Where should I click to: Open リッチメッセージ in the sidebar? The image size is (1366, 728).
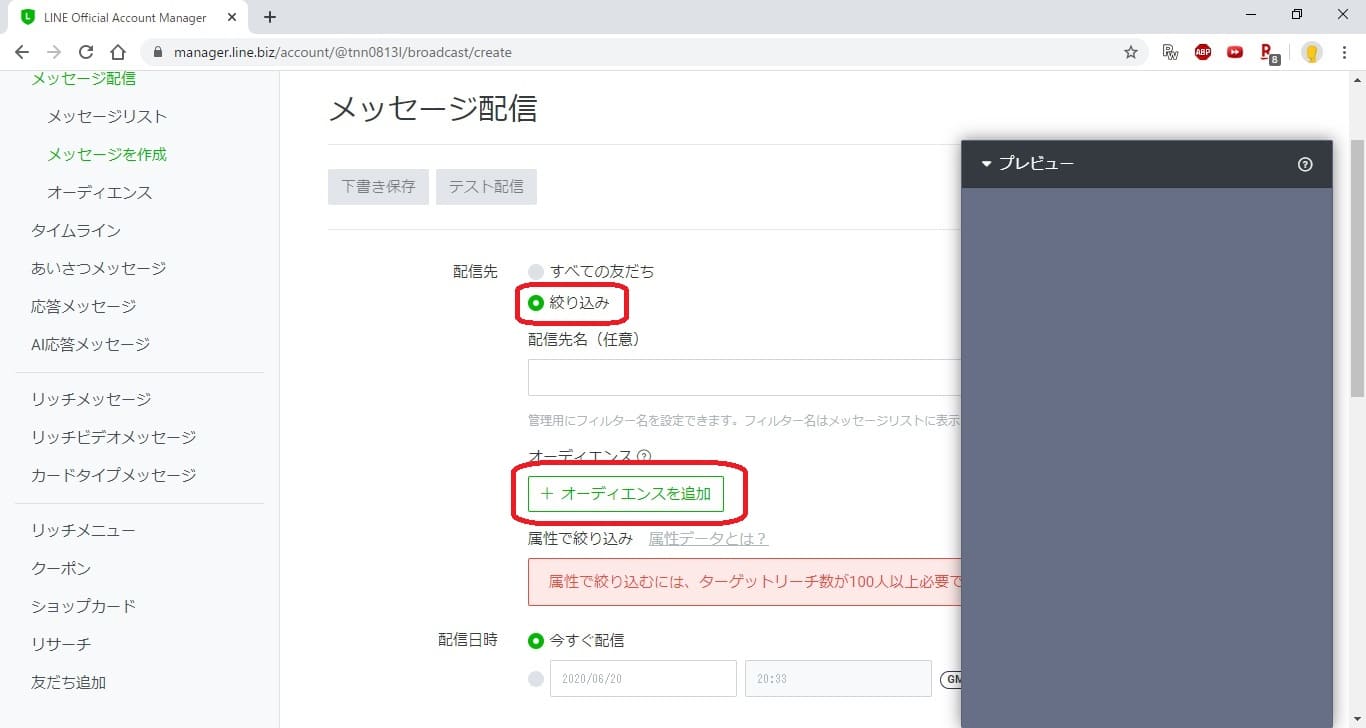tap(91, 400)
